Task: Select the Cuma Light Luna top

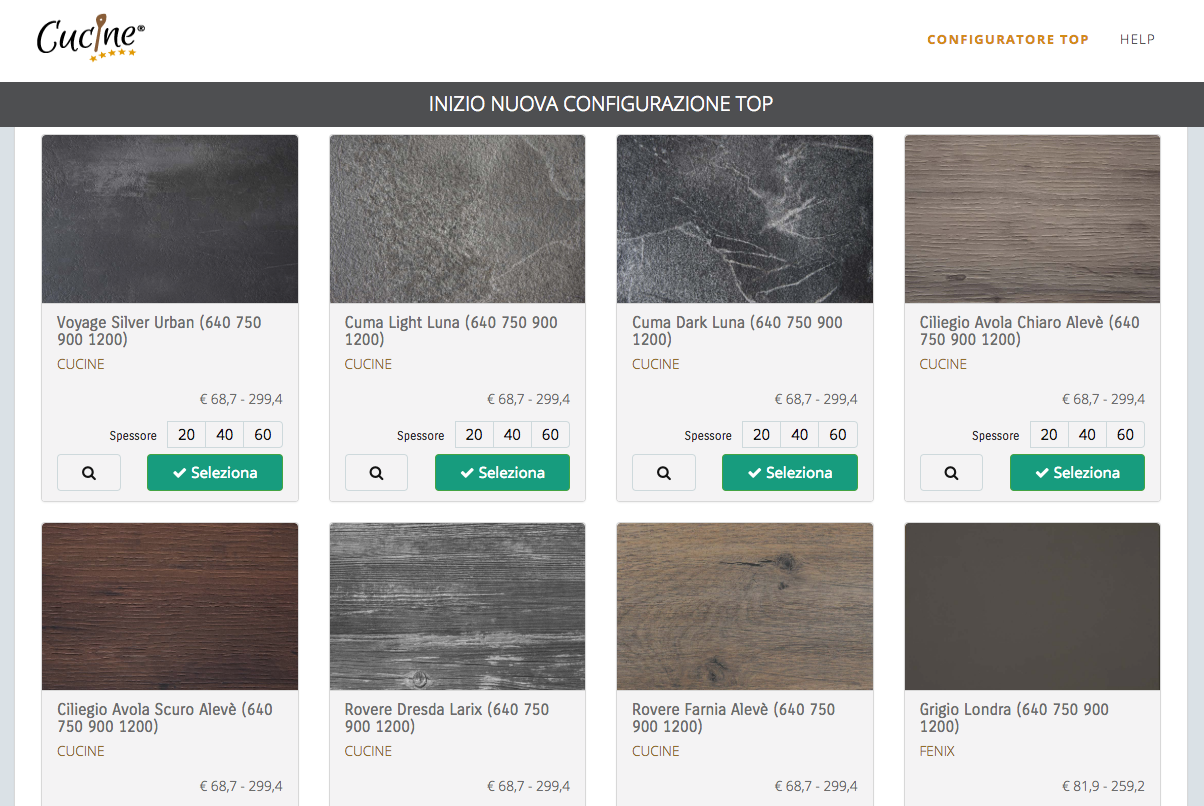Action: pos(502,473)
